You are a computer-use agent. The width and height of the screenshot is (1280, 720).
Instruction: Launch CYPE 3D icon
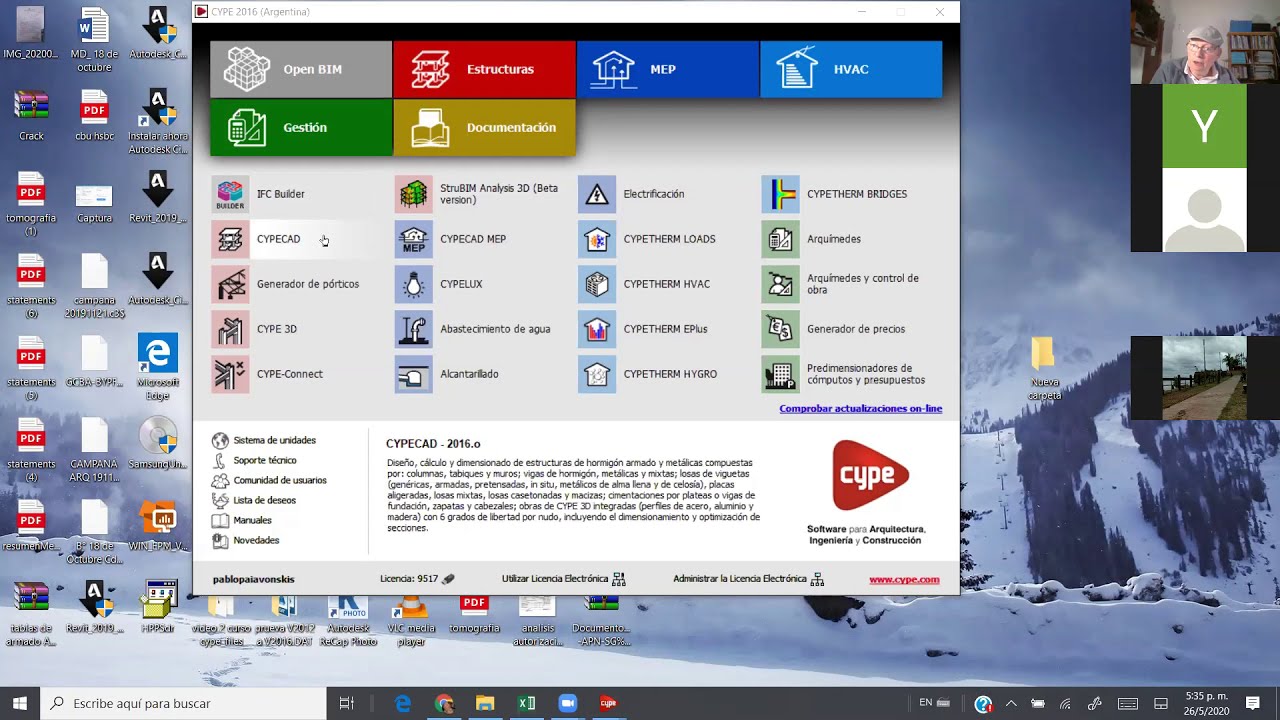(x=230, y=329)
